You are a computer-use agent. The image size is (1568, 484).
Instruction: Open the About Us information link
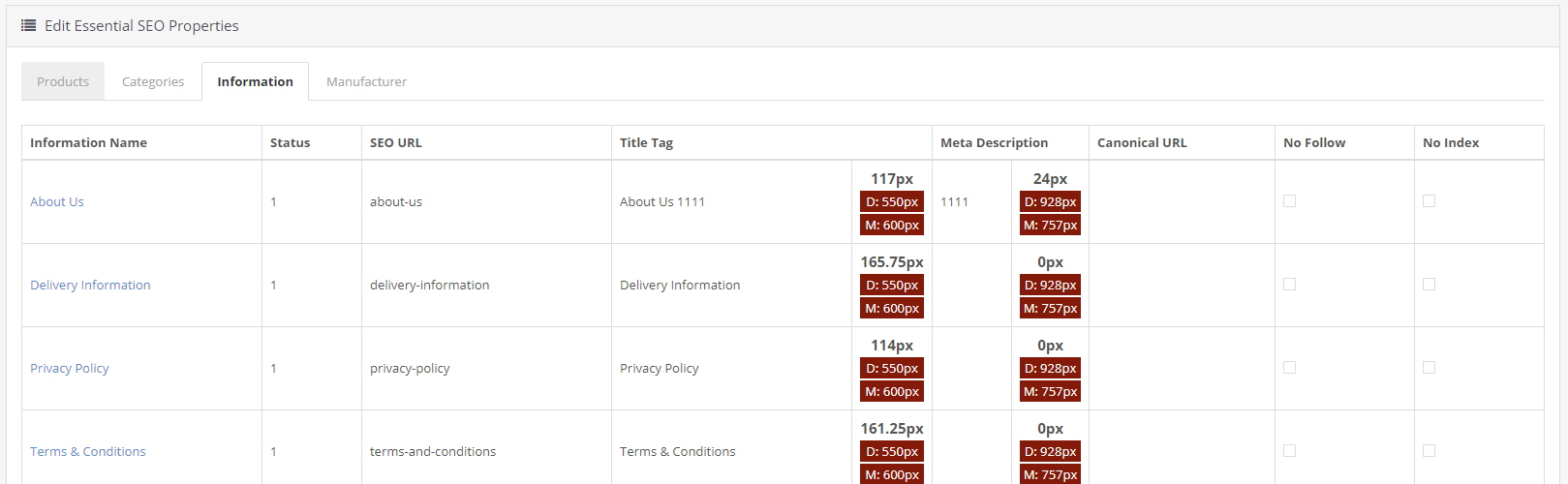click(57, 201)
